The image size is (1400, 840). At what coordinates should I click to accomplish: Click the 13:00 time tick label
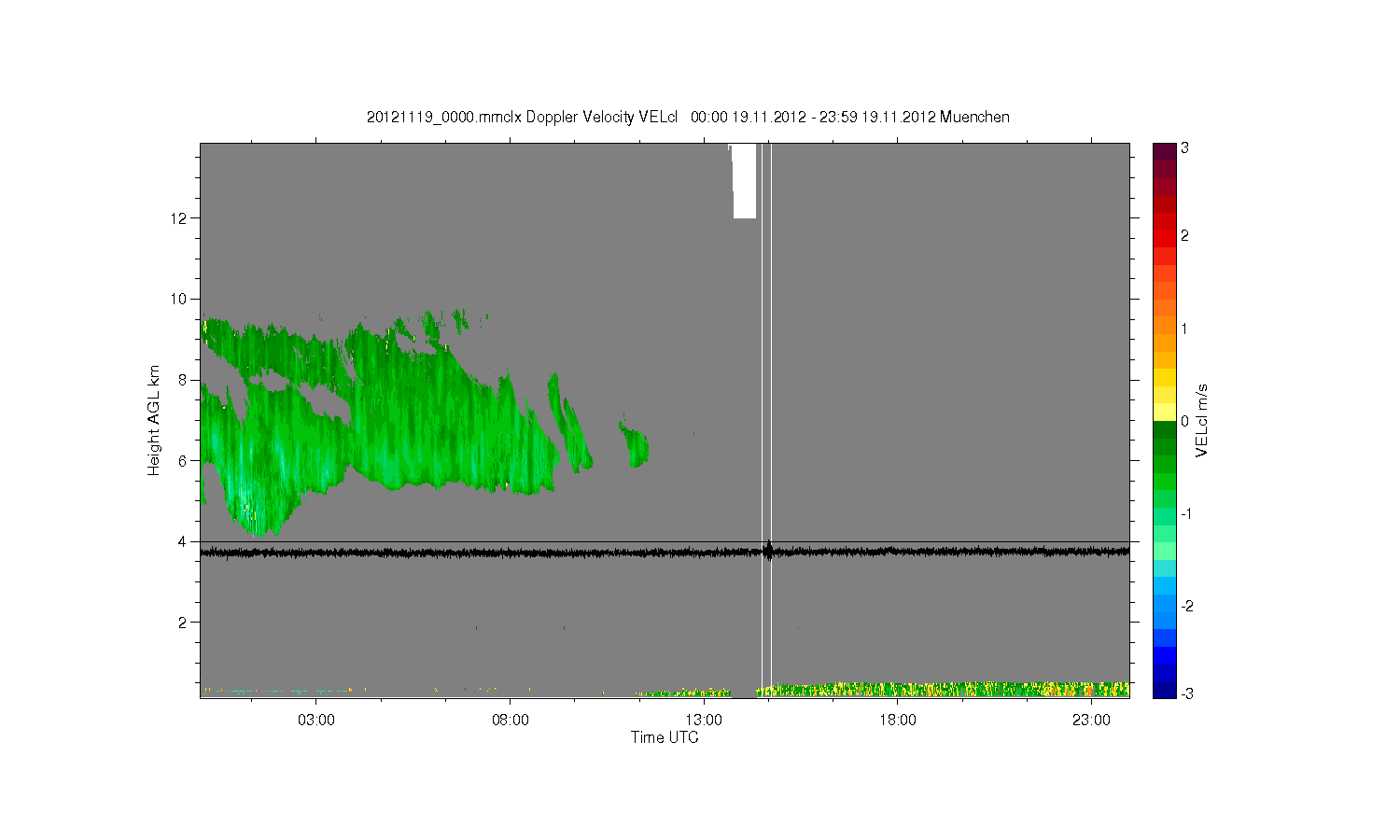click(x=704, y=721)
